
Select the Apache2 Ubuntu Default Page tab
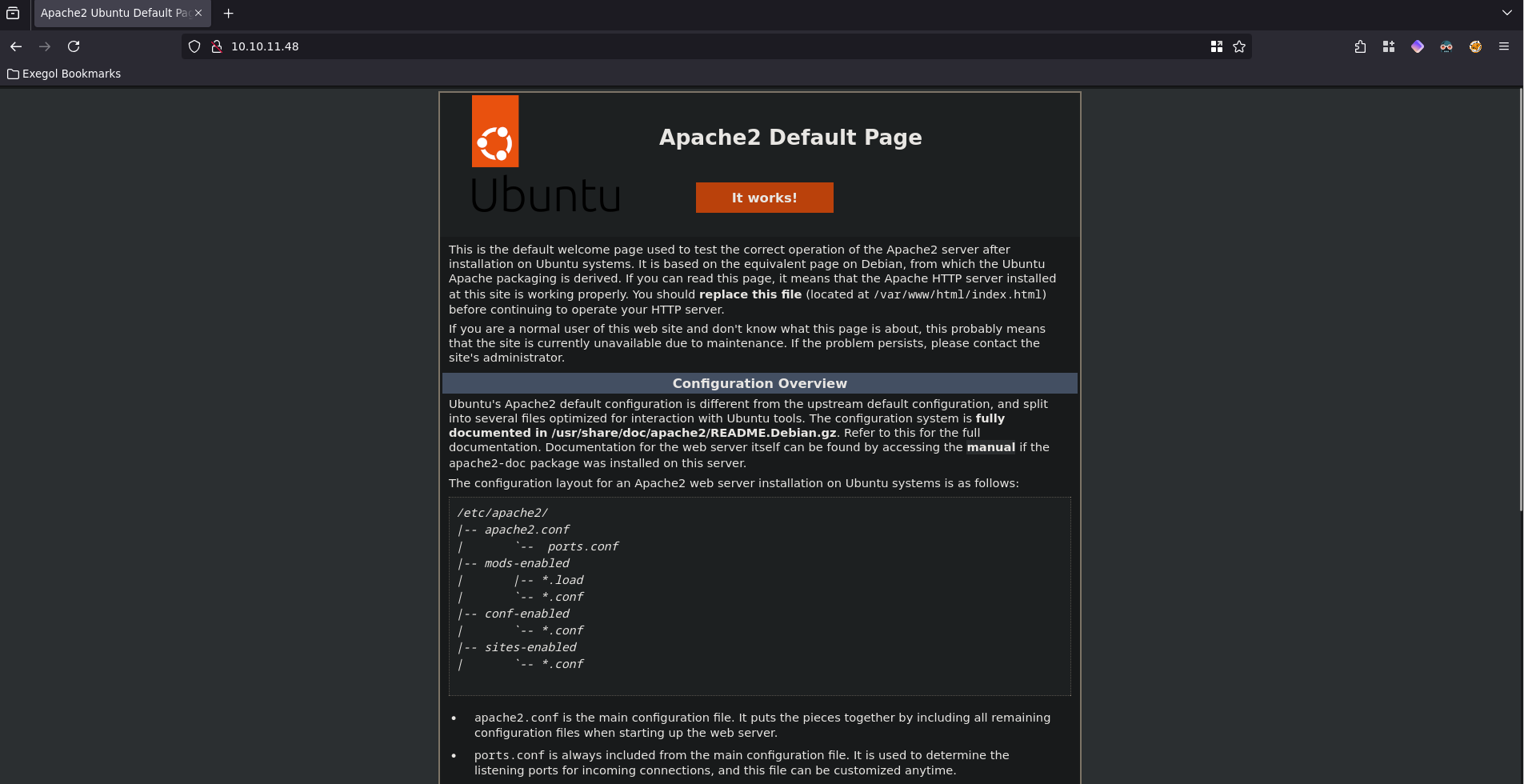(122, 13)
